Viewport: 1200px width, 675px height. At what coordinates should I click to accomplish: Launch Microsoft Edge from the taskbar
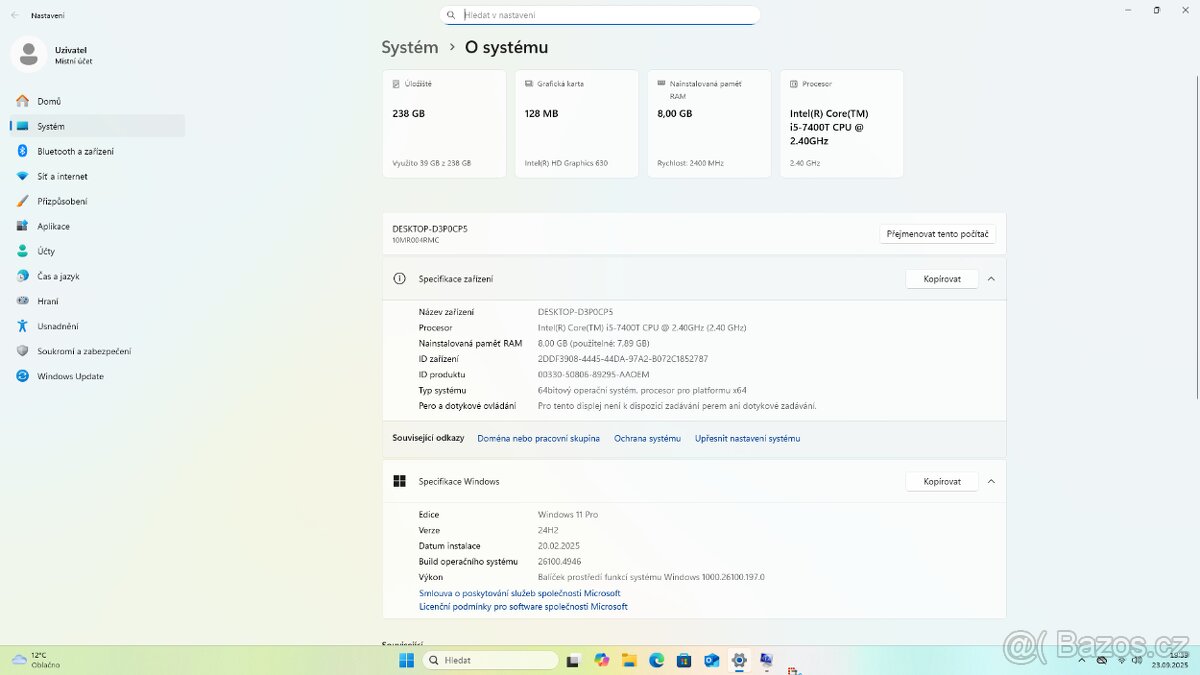[656, 660]
